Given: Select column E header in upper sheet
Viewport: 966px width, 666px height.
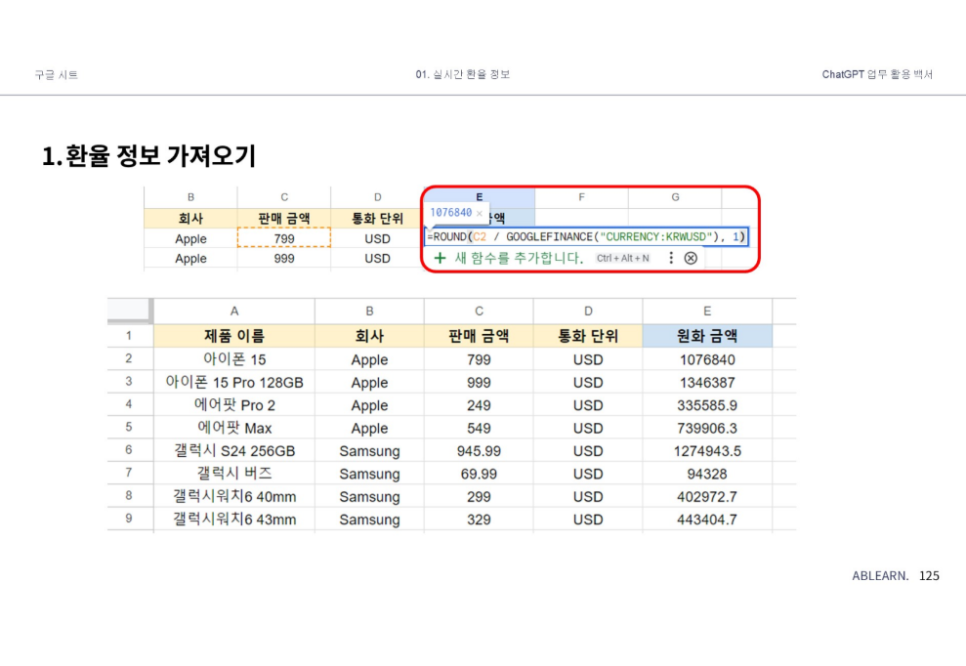Looking at the screenshot, I should click(x=479, y=197).
